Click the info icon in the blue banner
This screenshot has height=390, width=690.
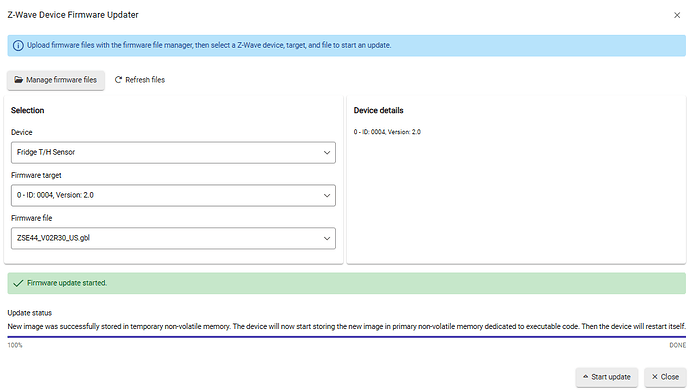click(18, 45)
